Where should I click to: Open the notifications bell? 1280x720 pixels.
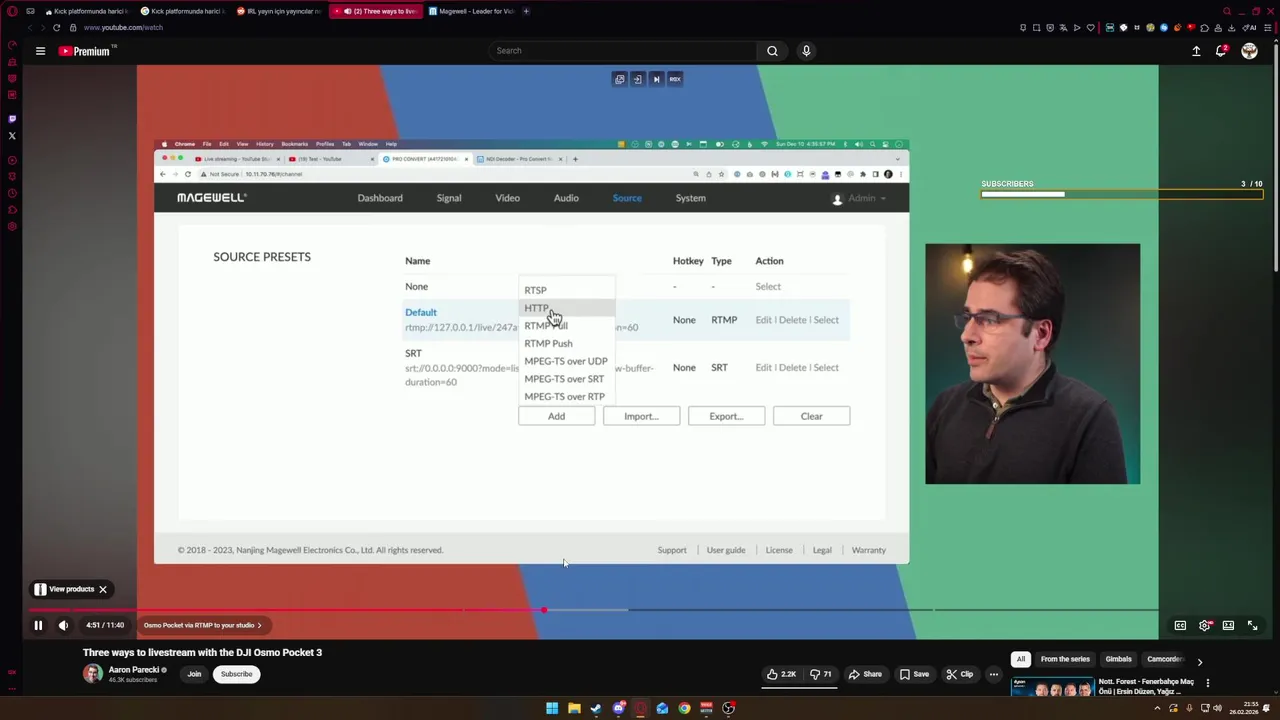(x=1221, y=51)
